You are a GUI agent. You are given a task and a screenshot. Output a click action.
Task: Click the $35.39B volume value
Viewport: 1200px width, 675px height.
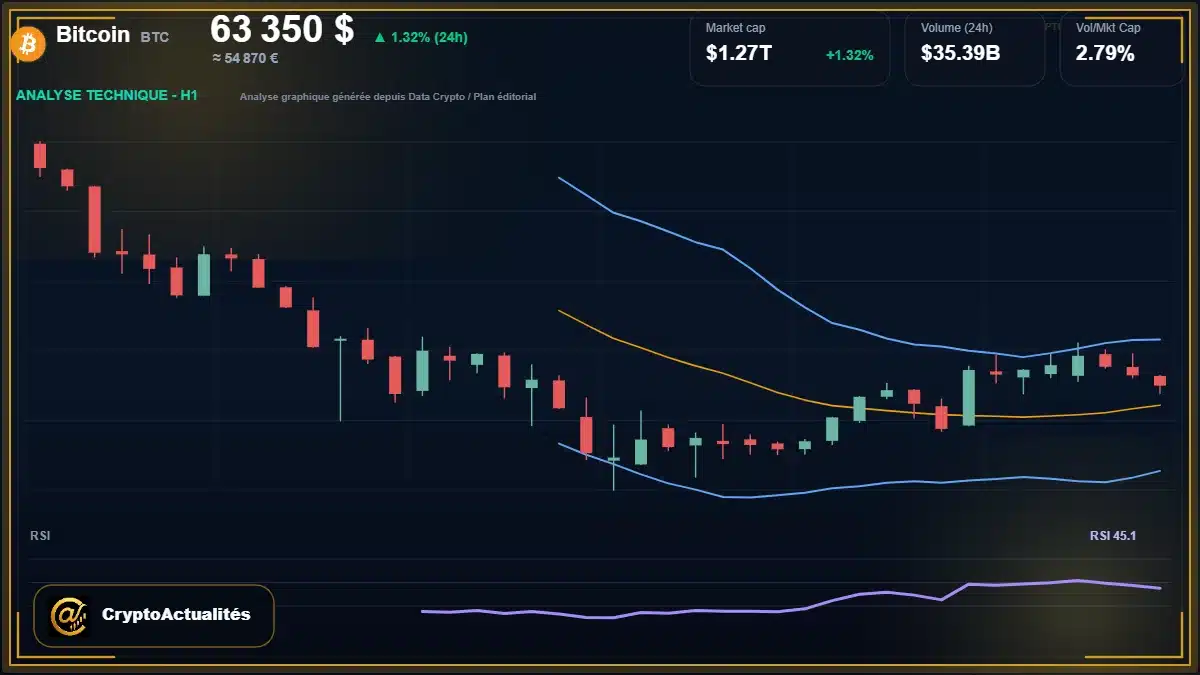pos(961,54)
